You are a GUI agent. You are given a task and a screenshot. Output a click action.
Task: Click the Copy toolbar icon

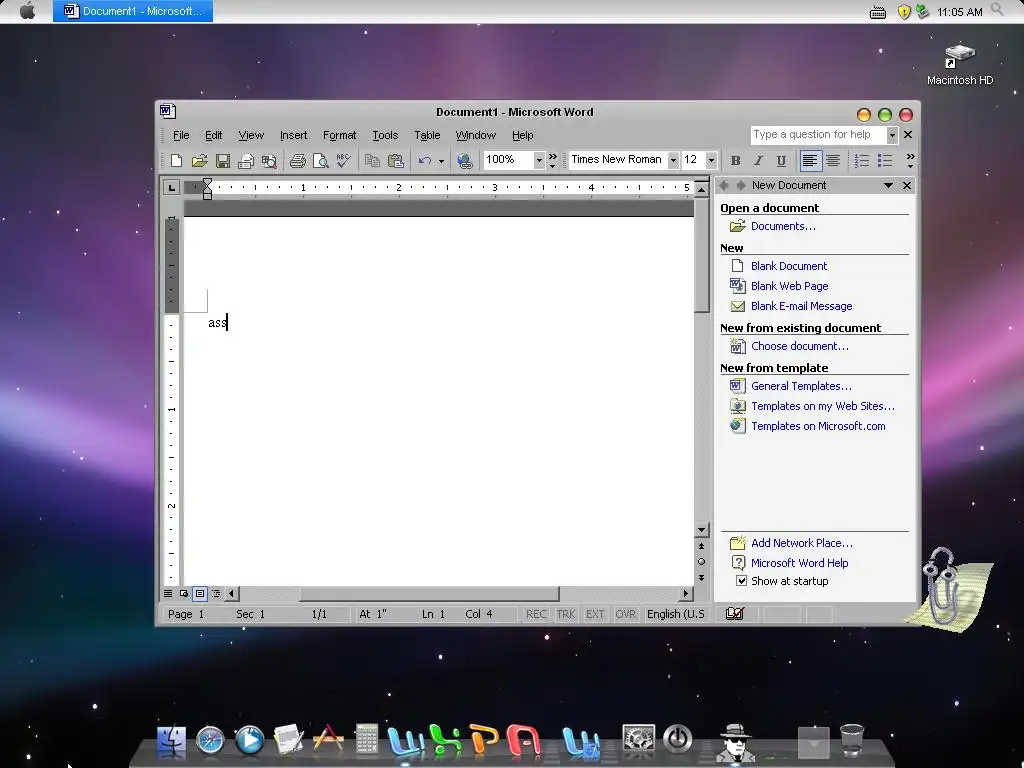tap(372, 160)
